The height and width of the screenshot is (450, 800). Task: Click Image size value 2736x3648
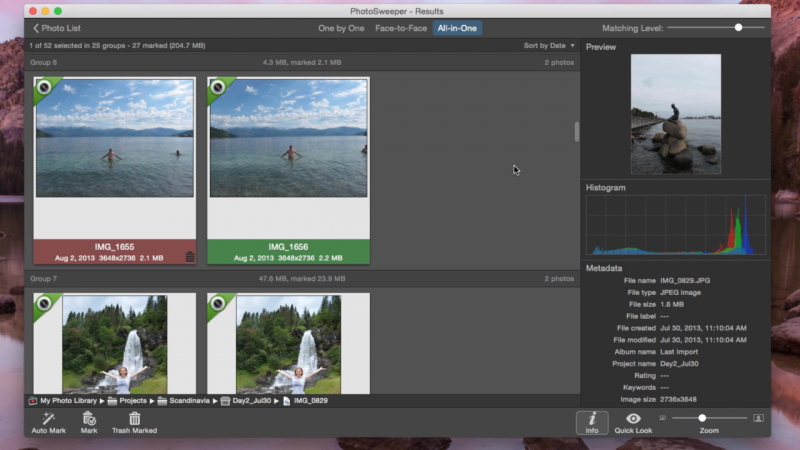pyautogui.click(x=678, y=399)
